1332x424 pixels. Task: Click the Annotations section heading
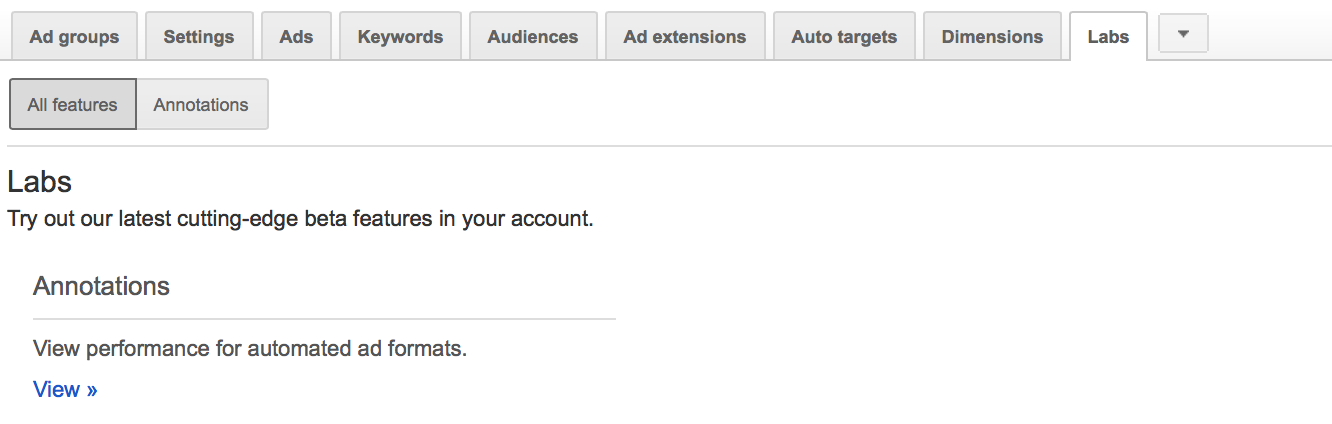(x=101, y=286)
